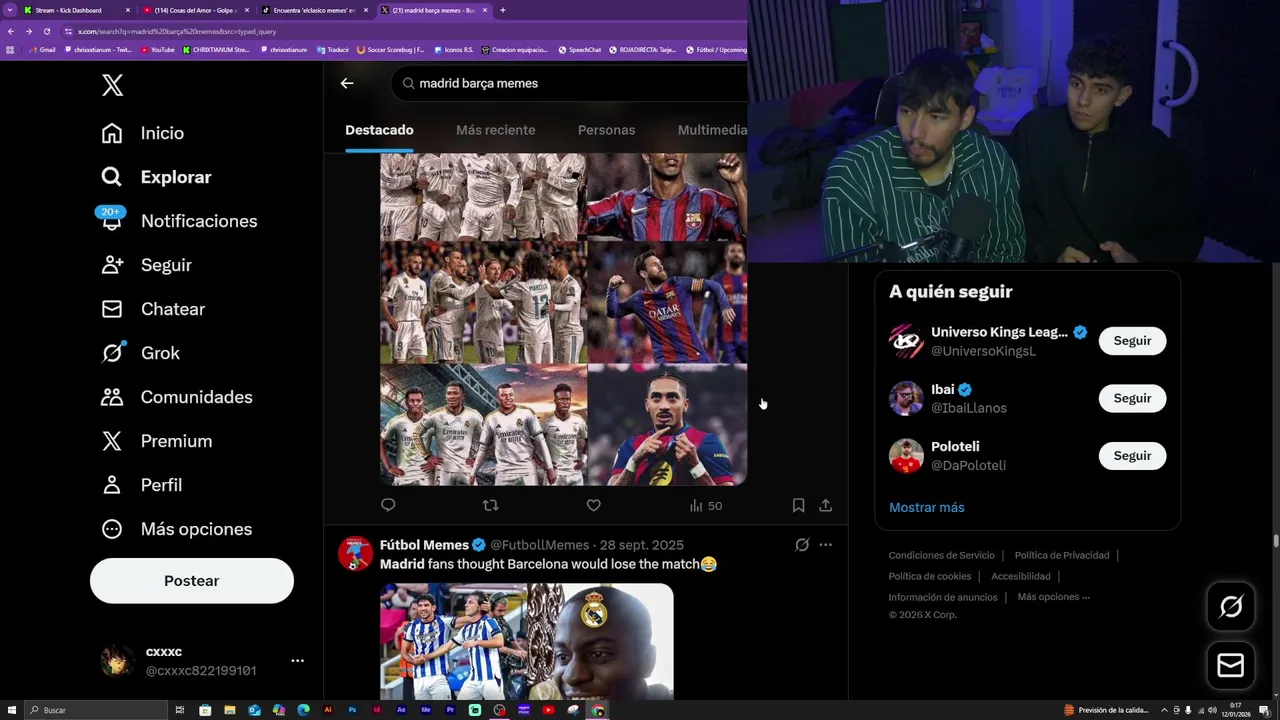Open Fútbol Memes avatar
The image size is (1280, 720).
click(x=355, y=553)
